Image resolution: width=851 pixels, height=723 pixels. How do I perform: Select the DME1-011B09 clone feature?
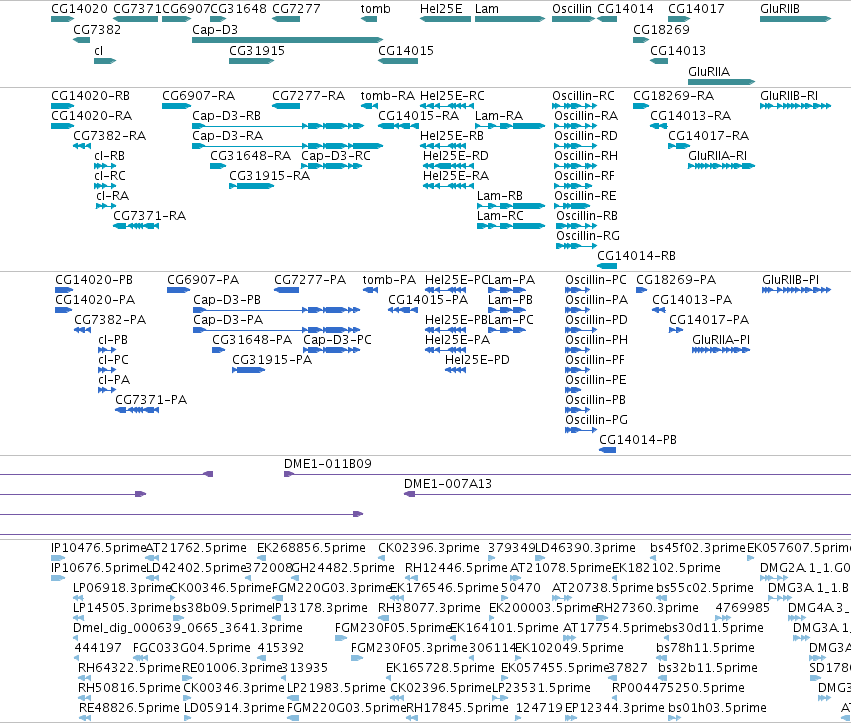coord(567,474)
